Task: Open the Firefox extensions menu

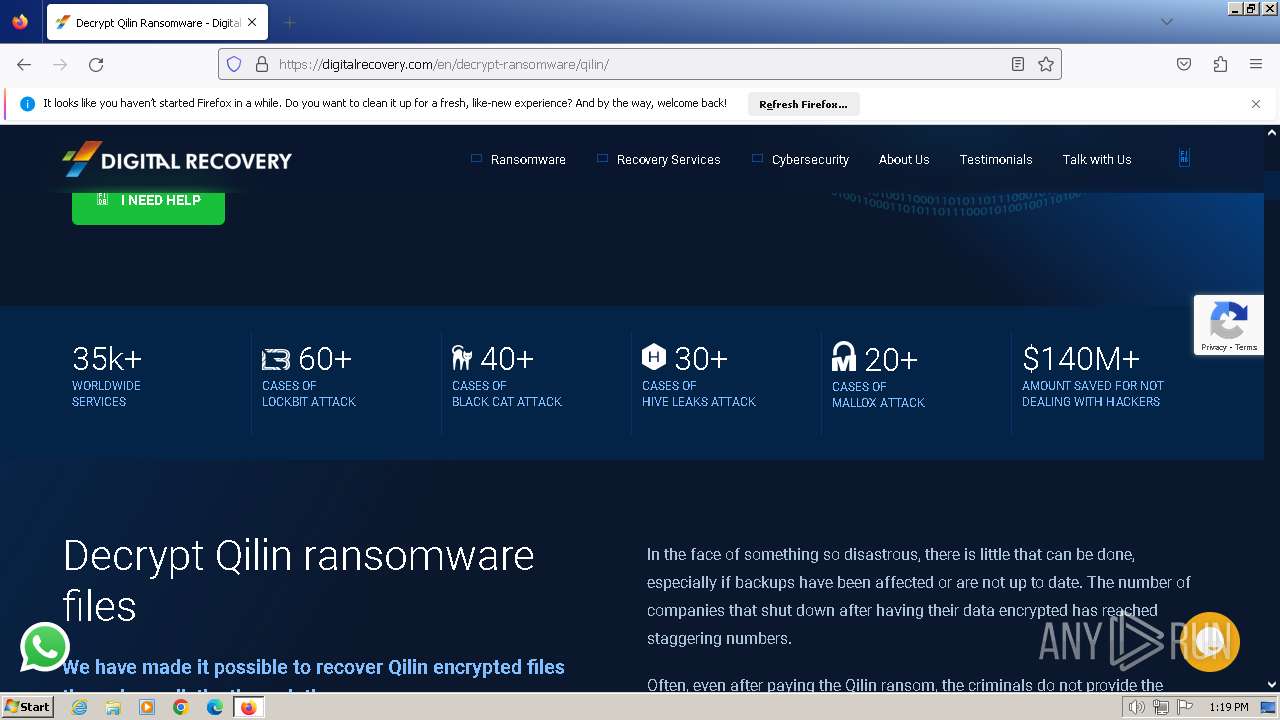Action: click(1220, 64)
